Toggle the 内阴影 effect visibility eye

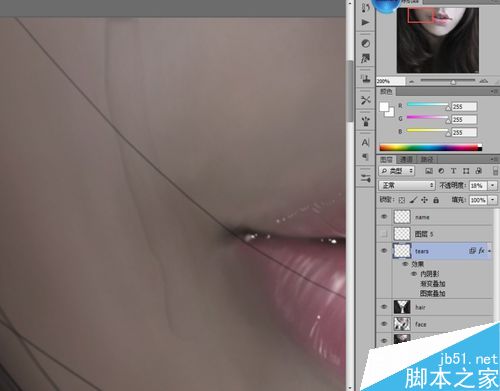(414, 274)
